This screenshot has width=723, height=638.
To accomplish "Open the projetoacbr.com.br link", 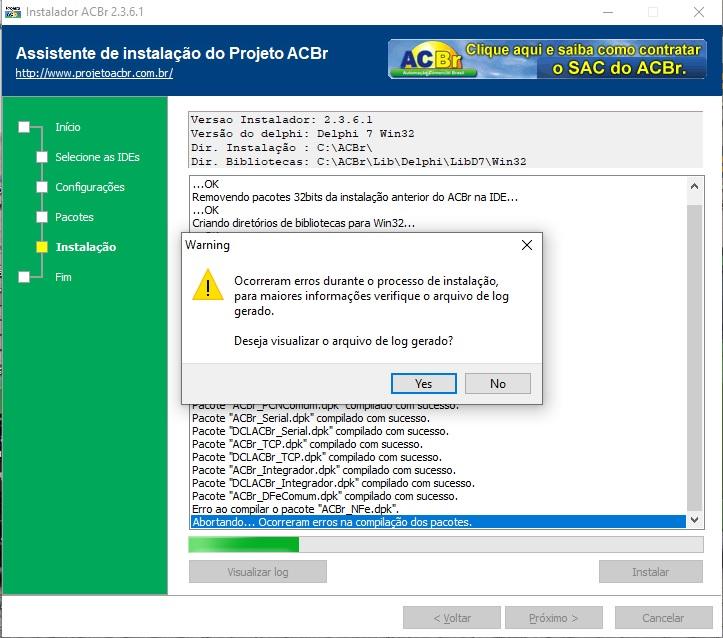I will pos(94,73).
